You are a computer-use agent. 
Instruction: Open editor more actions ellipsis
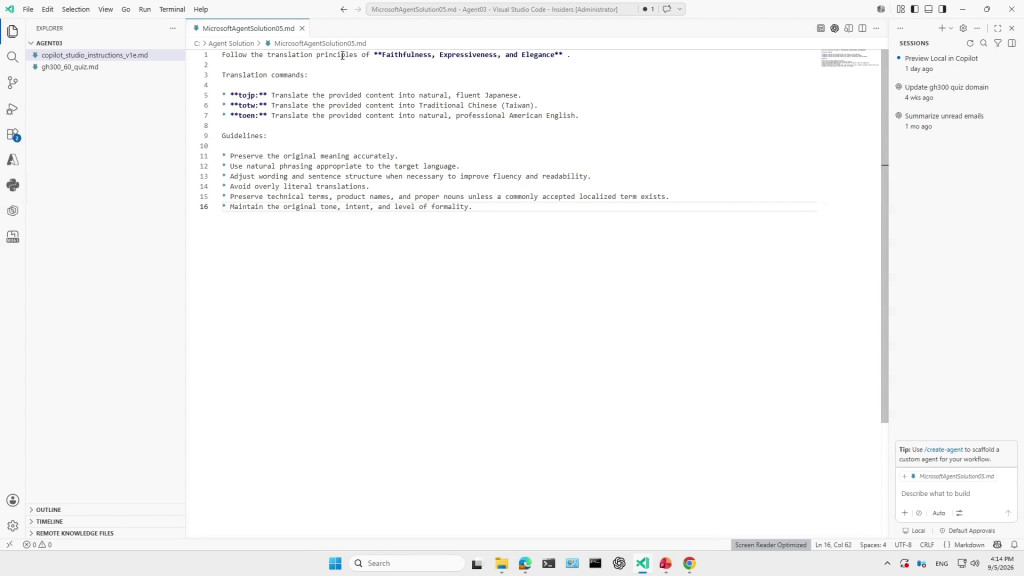[x=876, y=28]
